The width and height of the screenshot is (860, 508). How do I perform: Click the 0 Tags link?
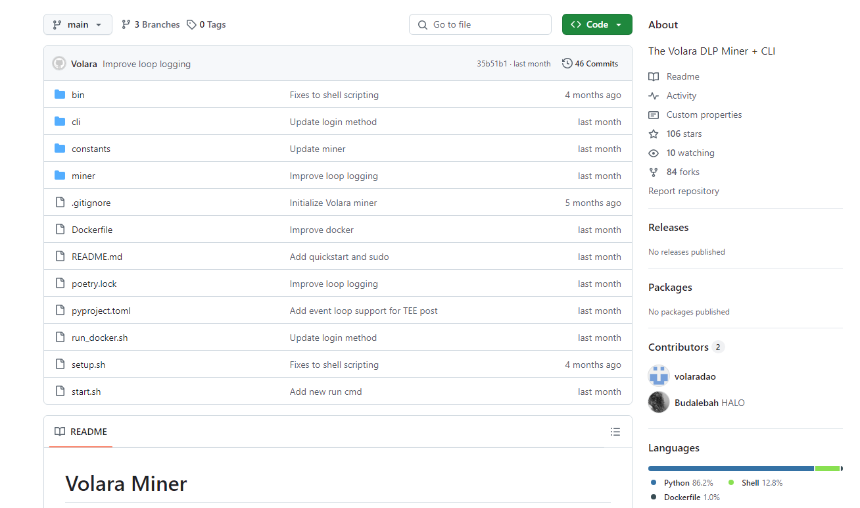206,25
